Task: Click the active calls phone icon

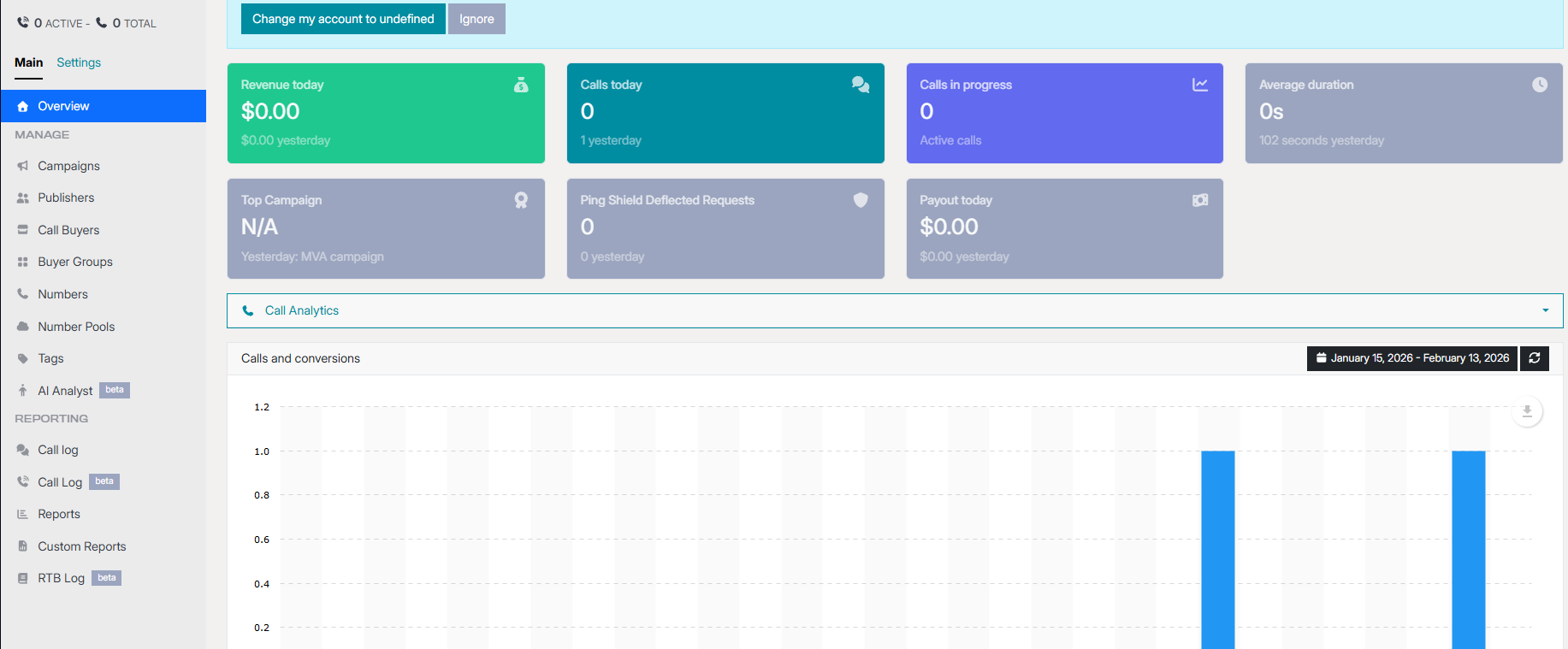Action: point(23,22)
